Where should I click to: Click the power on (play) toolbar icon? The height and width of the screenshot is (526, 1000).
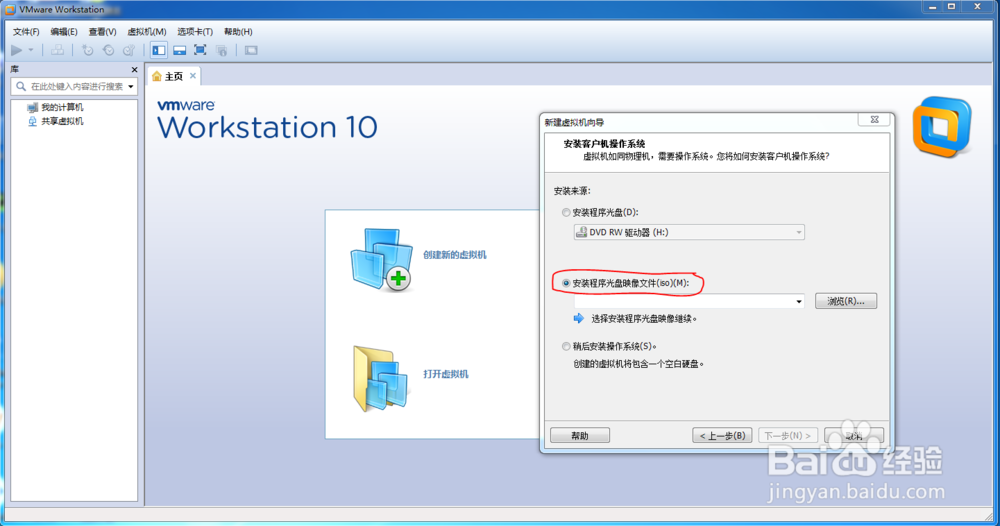[x=17, y=50]
